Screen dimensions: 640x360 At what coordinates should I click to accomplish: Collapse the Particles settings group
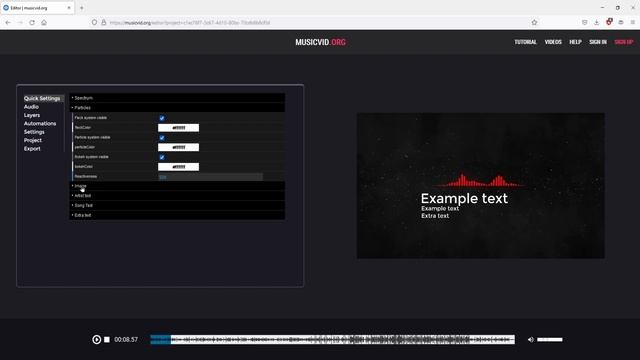(x=178, y=108)
